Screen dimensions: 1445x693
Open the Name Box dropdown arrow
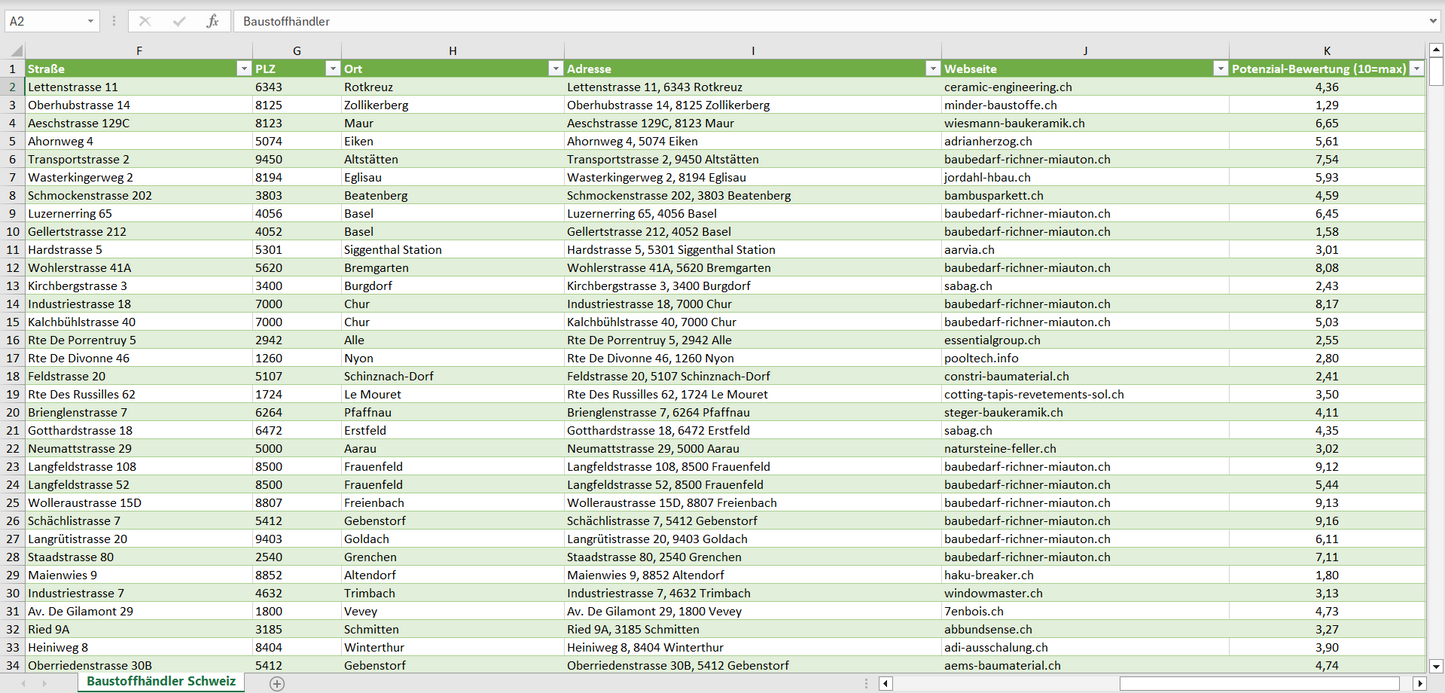[91, 21]
